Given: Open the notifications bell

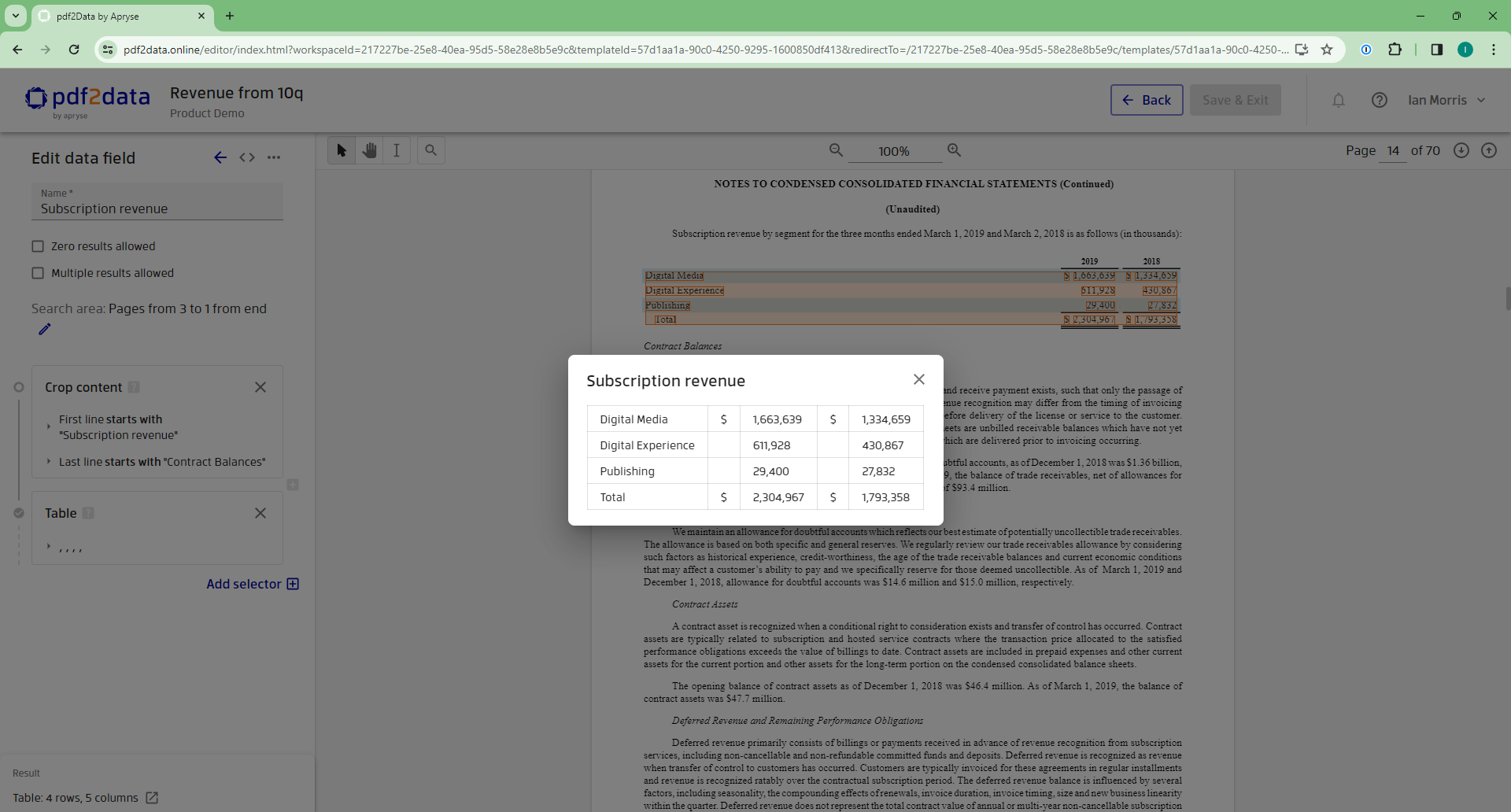Looking at the screenshot, I should click(x=1339, y=100).
